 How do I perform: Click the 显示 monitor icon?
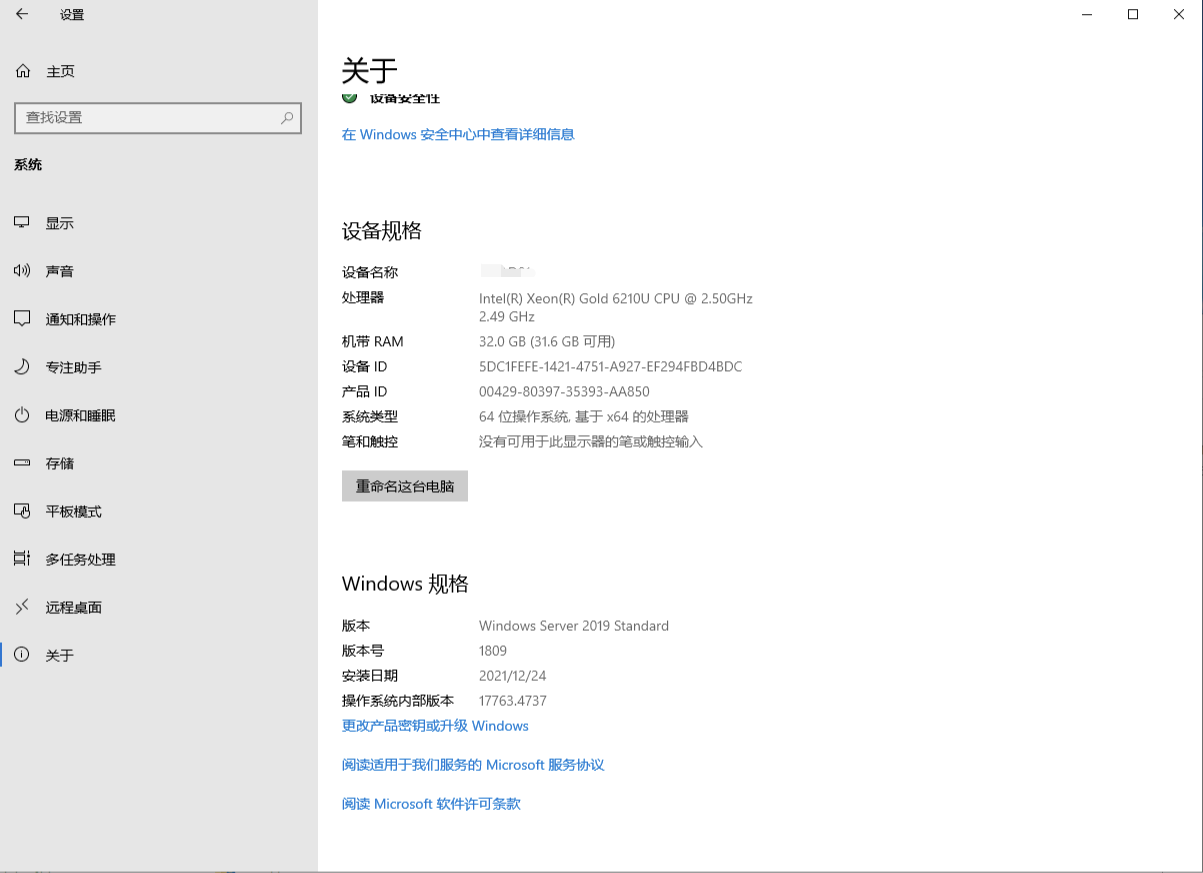22,223
